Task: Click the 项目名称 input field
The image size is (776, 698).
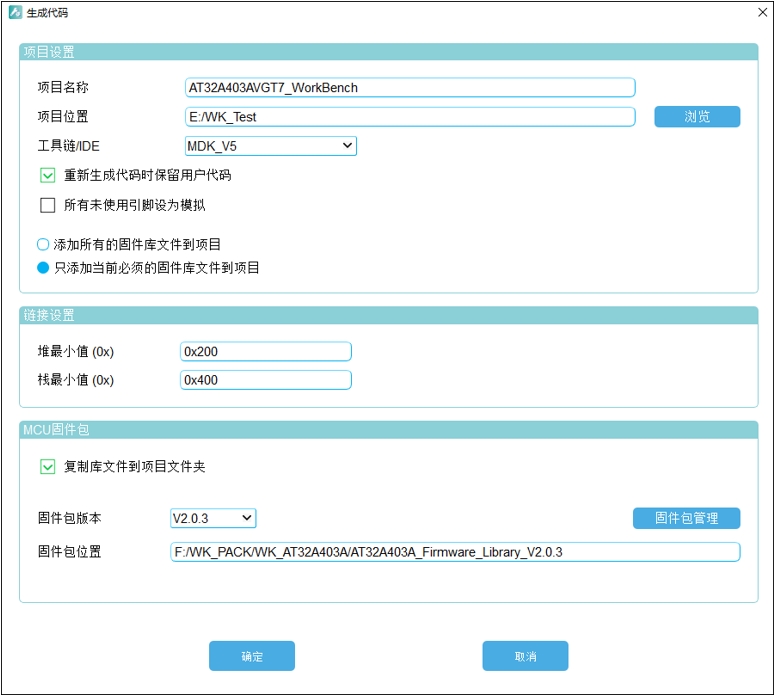Action: 410,88
